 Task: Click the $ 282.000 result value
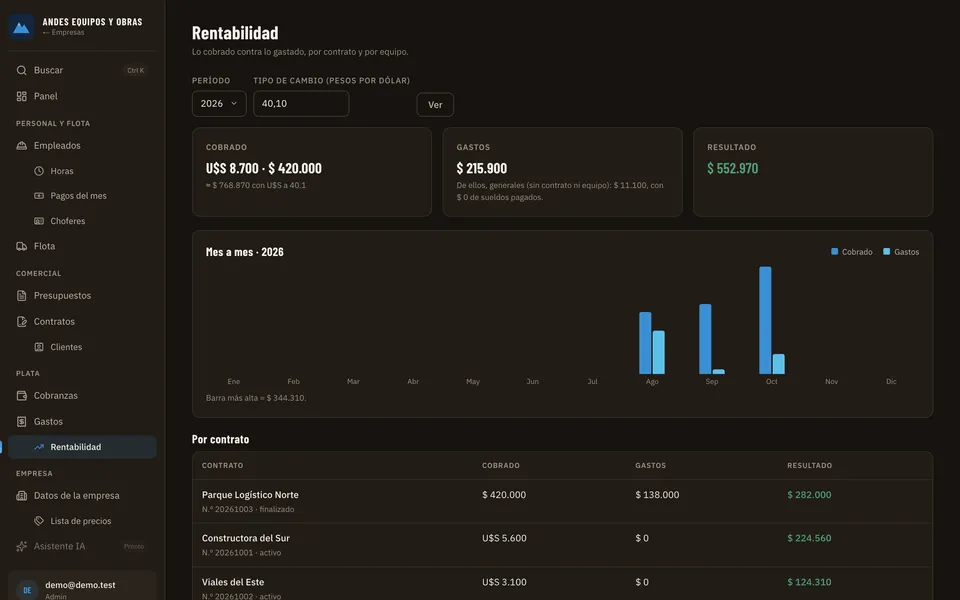coord(809,495)
